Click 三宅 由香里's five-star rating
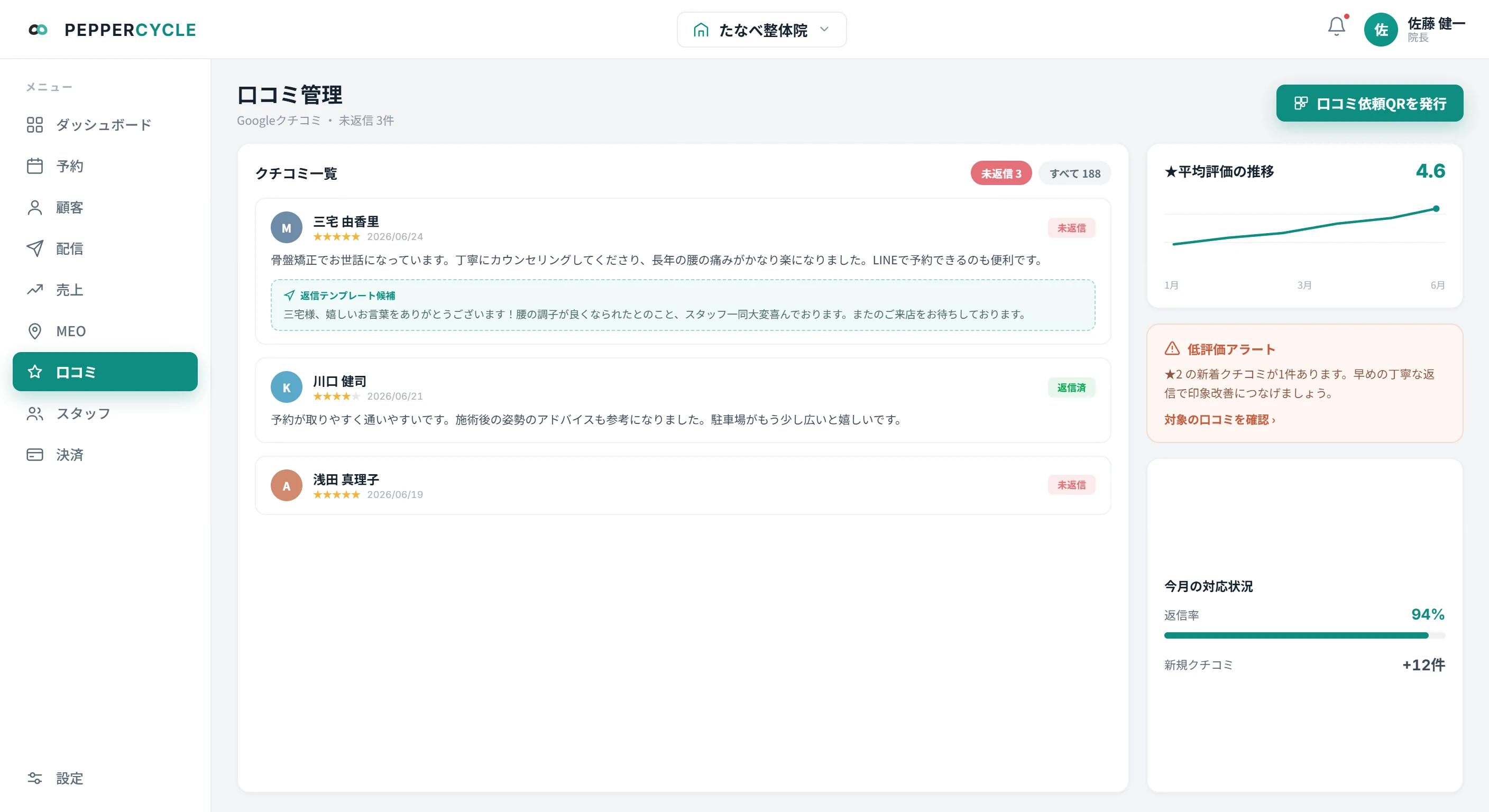Image resolution: width=1489 pixels, height=812 pixels. 336,236
